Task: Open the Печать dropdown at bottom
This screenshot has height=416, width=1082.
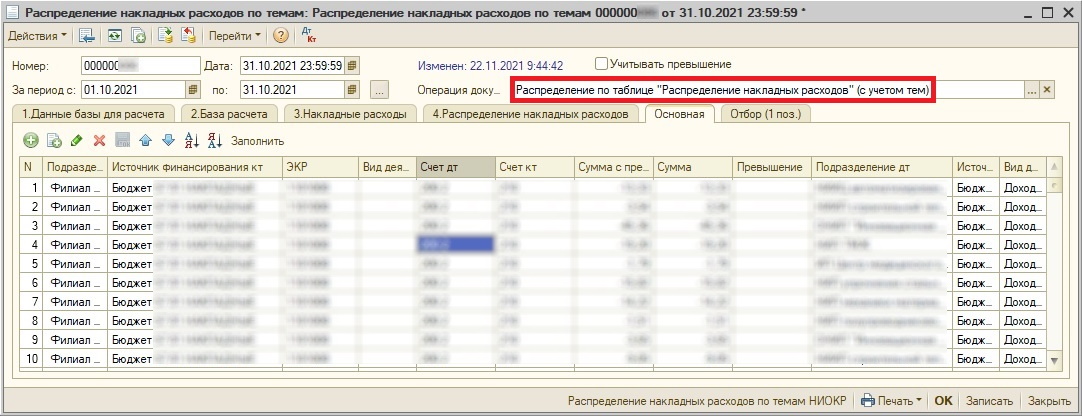Action: click(x=893, y=400)
